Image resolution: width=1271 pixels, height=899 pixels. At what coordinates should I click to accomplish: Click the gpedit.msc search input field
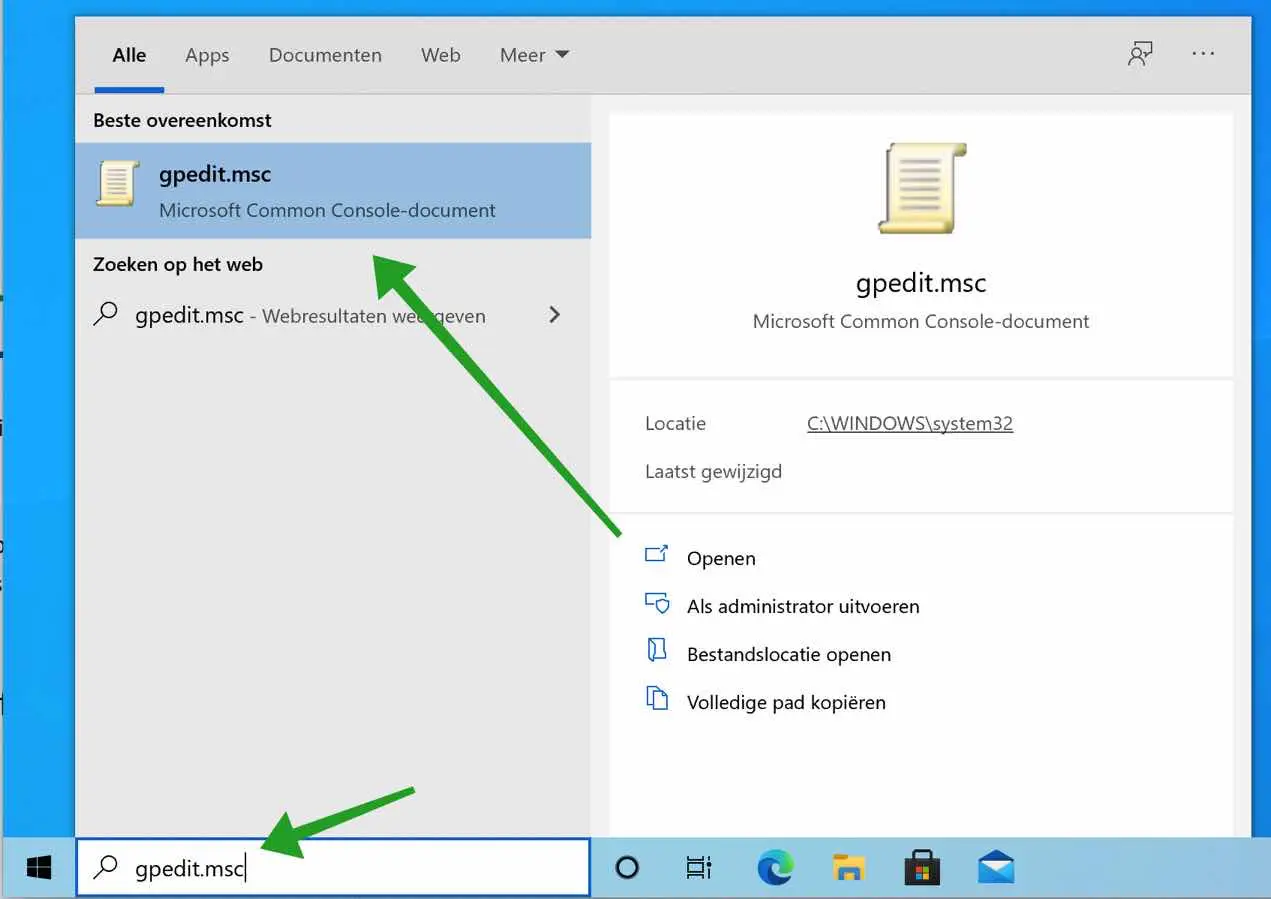coord(333,868)
